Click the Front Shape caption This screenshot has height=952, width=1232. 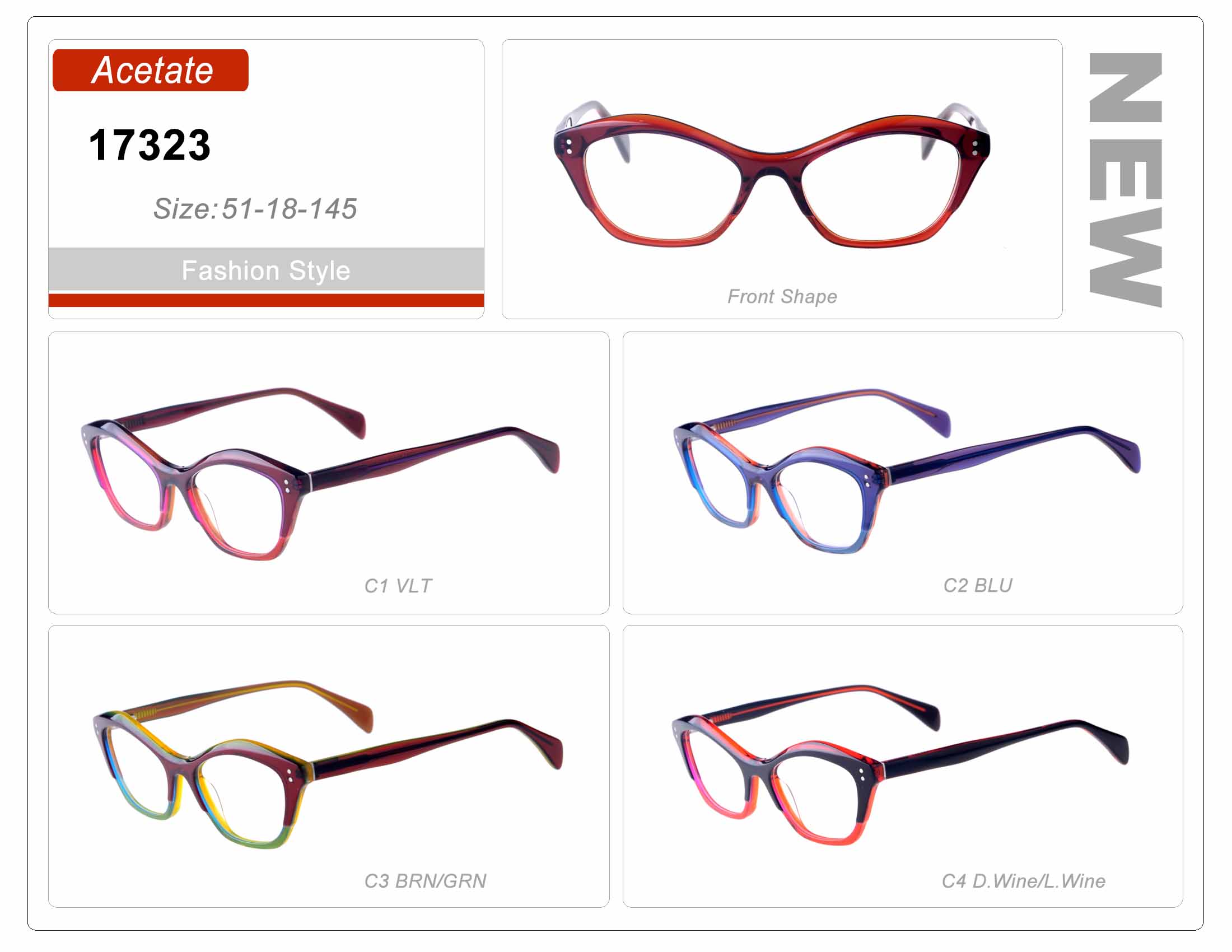[782, 297]
